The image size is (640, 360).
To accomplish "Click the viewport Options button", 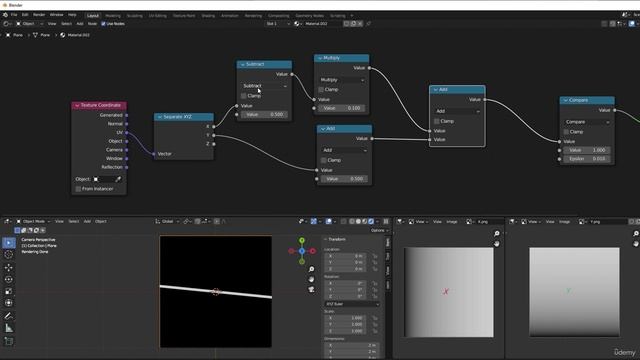I will point(379,231).
